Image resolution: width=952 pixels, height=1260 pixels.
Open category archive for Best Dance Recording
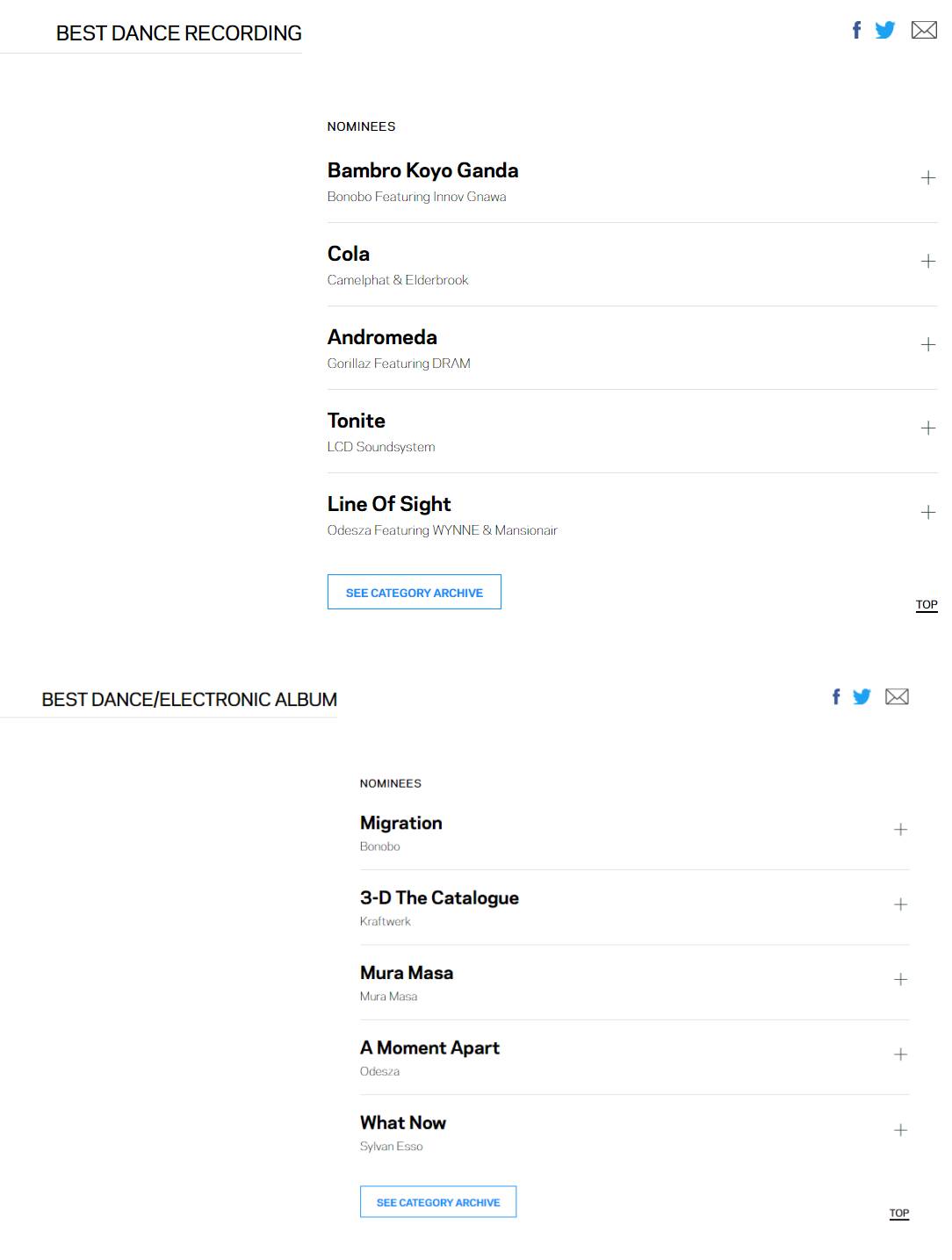[415, 592]
